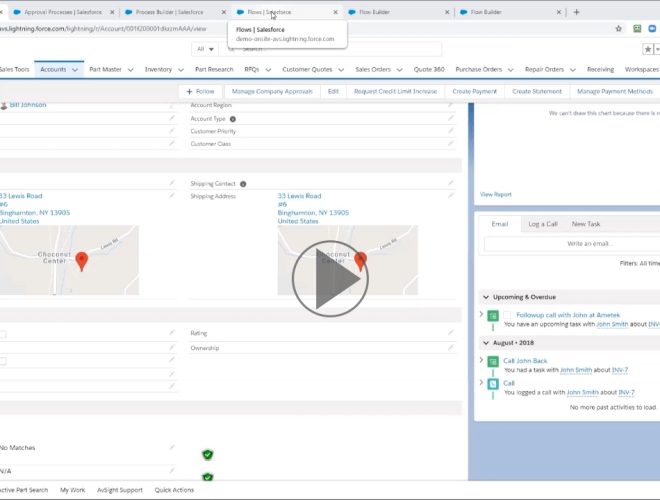Open a new browser tab with plus icon
Image resolution: width=660 pixels, height=500 pixels.
pos(576,12)
